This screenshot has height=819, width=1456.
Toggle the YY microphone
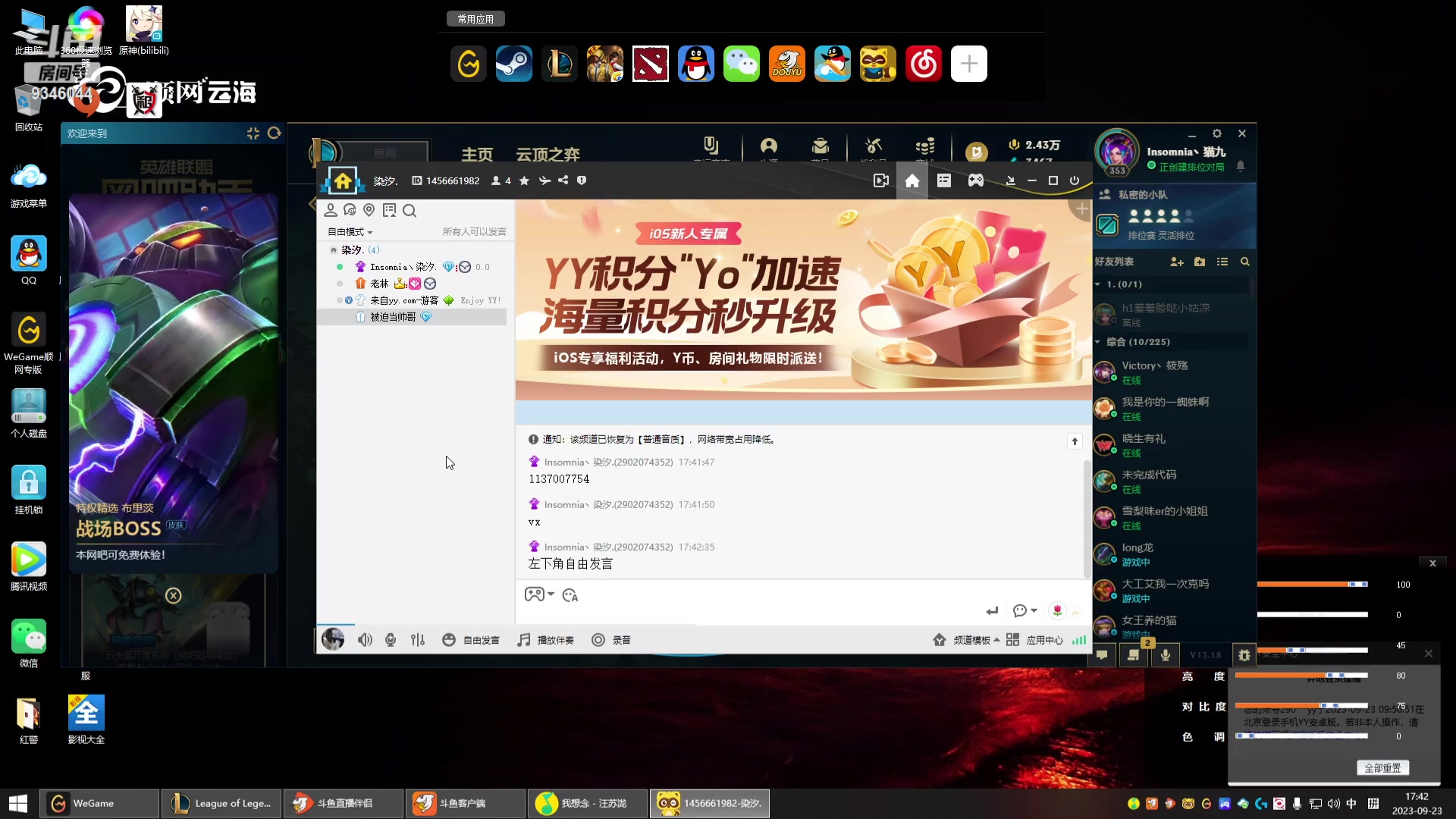tap(391, 640)
